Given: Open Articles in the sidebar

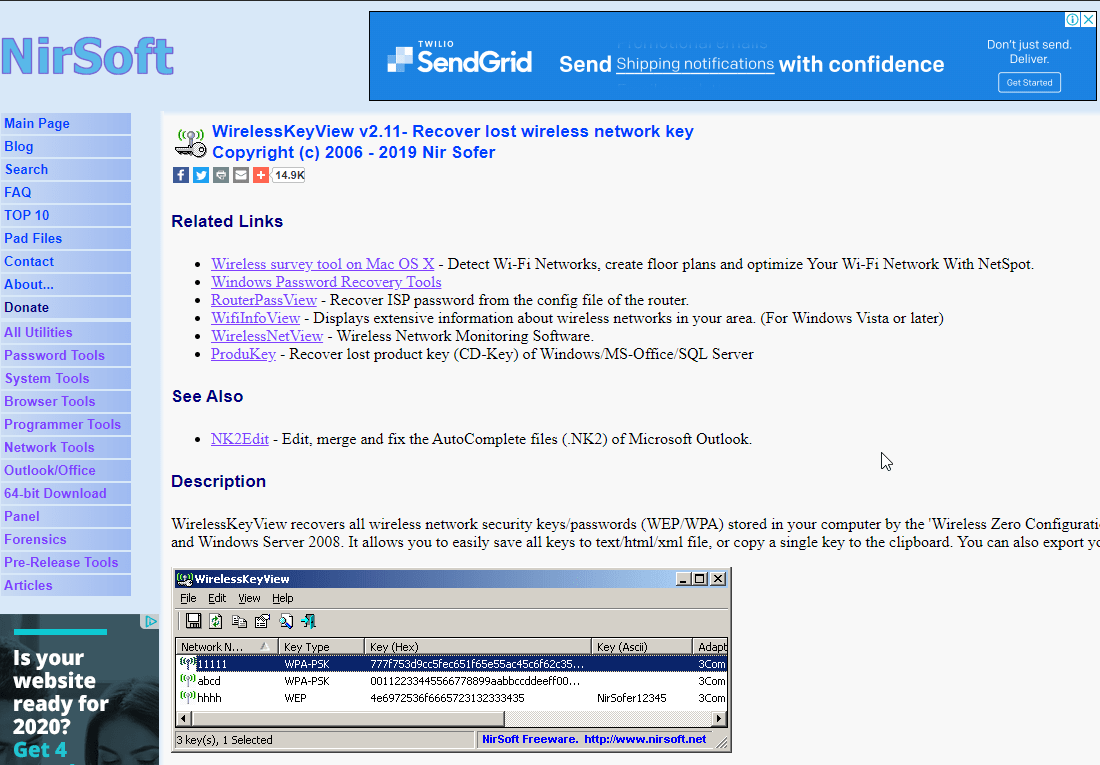Looking at the screenshot, I should coord(66,585).
